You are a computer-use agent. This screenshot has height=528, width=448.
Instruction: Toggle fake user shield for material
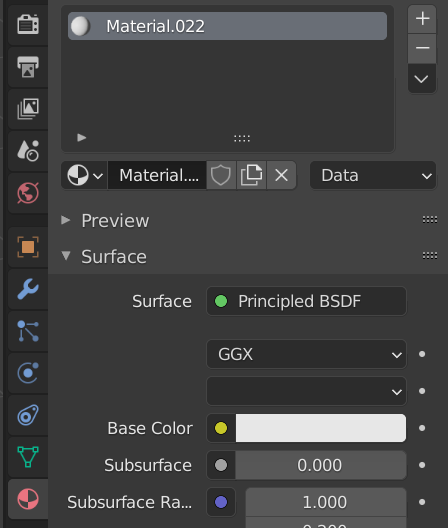221,175
